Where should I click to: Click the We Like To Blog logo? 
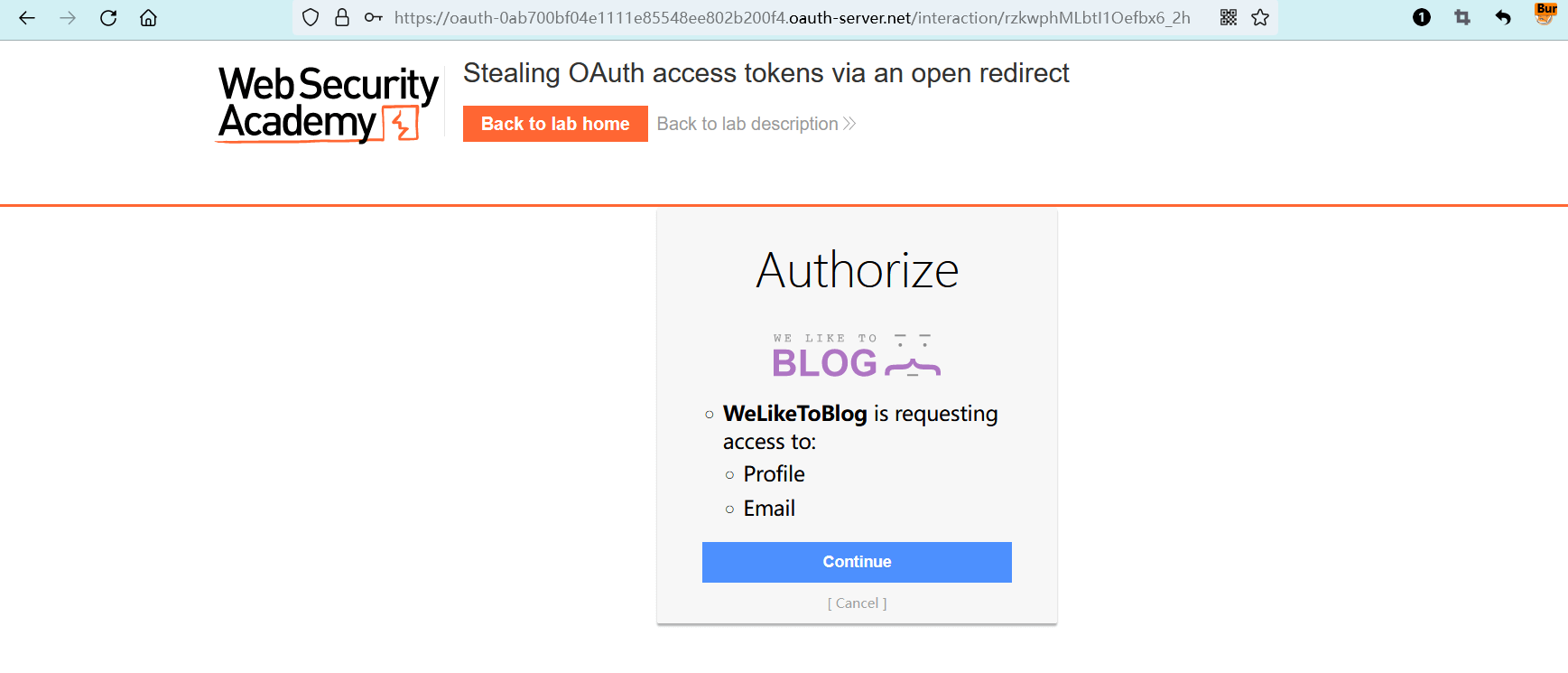coord(857,355)
